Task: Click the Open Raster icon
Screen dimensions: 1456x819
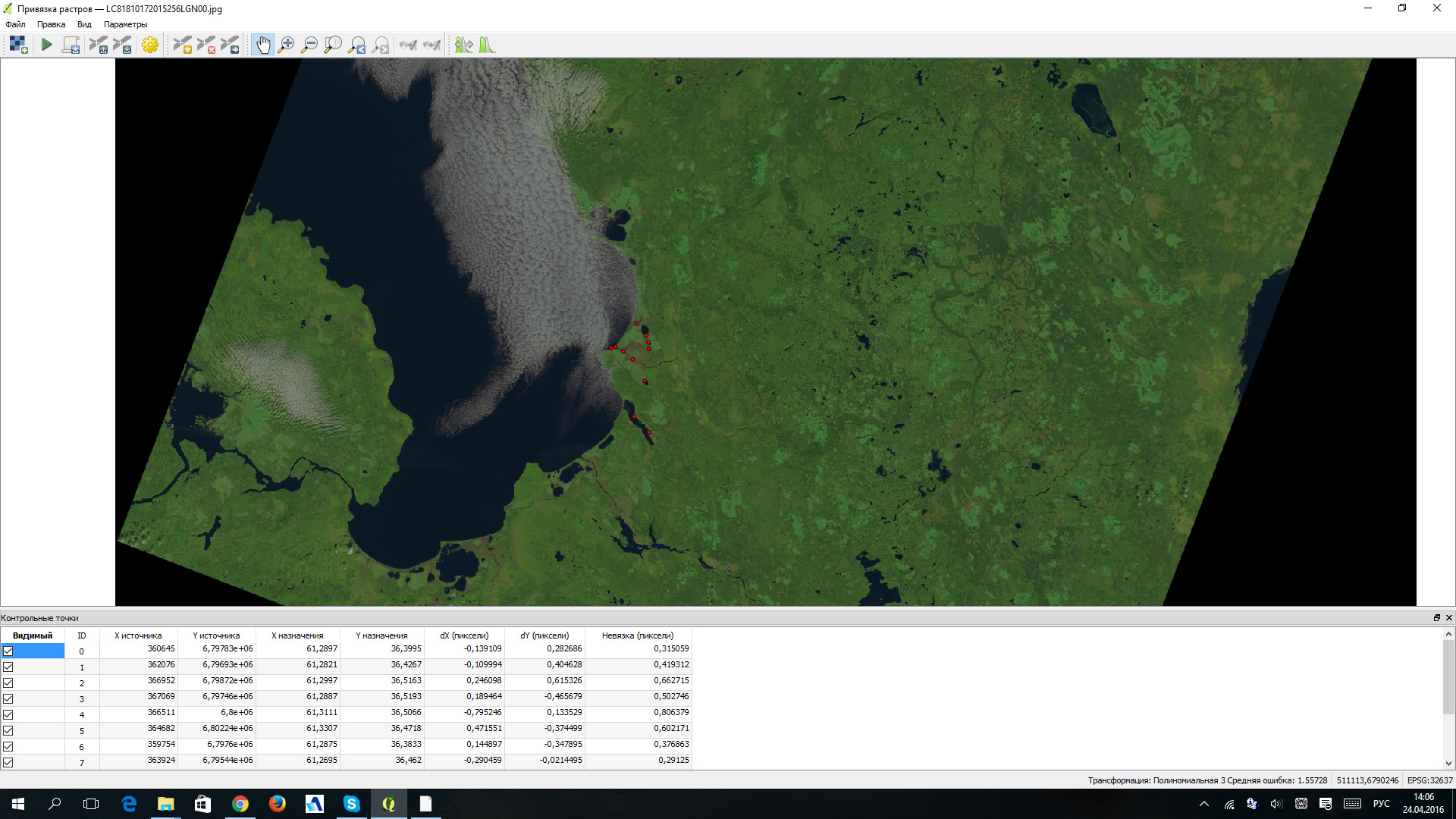Action: coord(18,45)
